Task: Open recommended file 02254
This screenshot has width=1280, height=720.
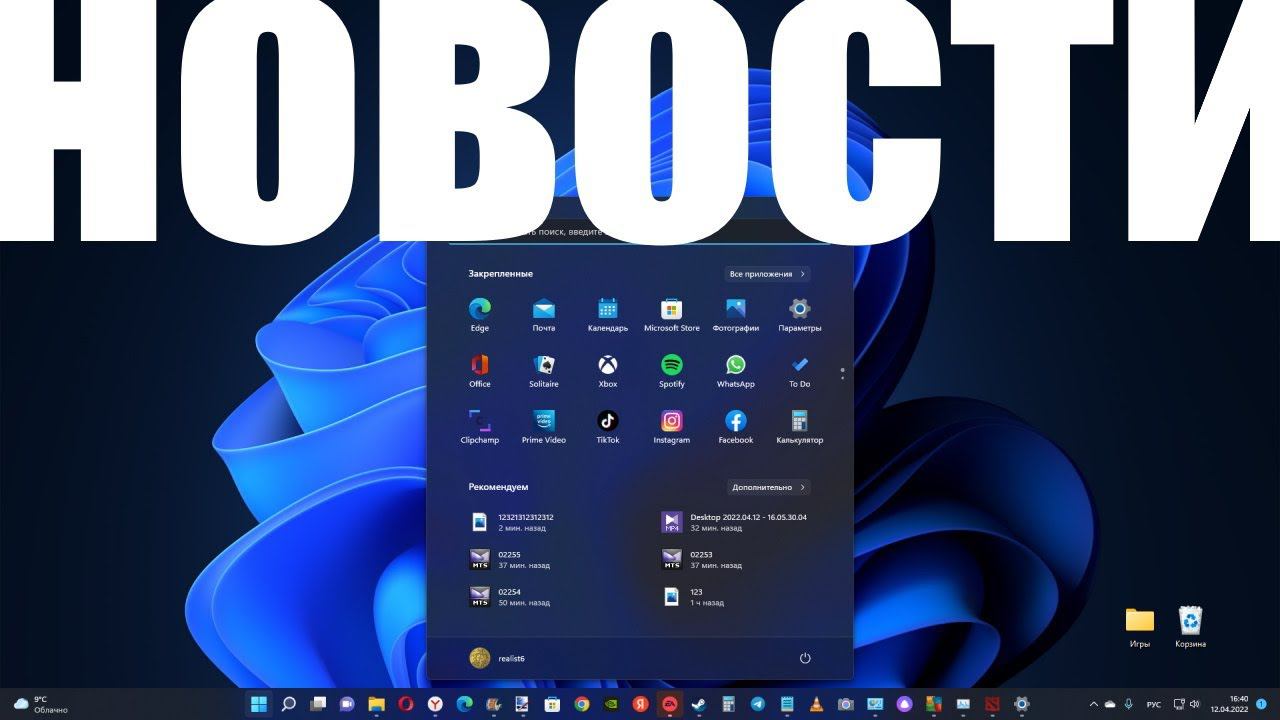Action: [512, 597]
